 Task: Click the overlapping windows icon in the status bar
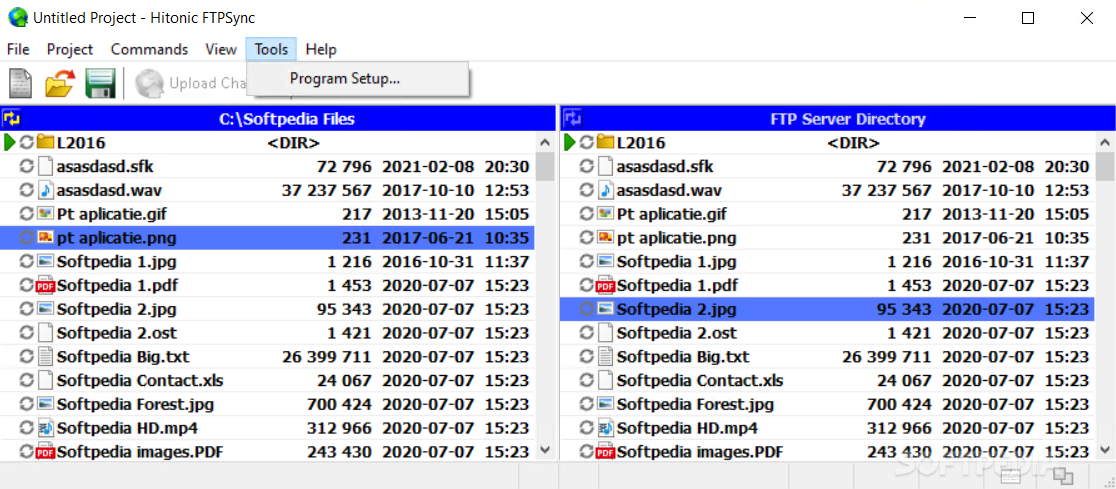(1063, 475)
